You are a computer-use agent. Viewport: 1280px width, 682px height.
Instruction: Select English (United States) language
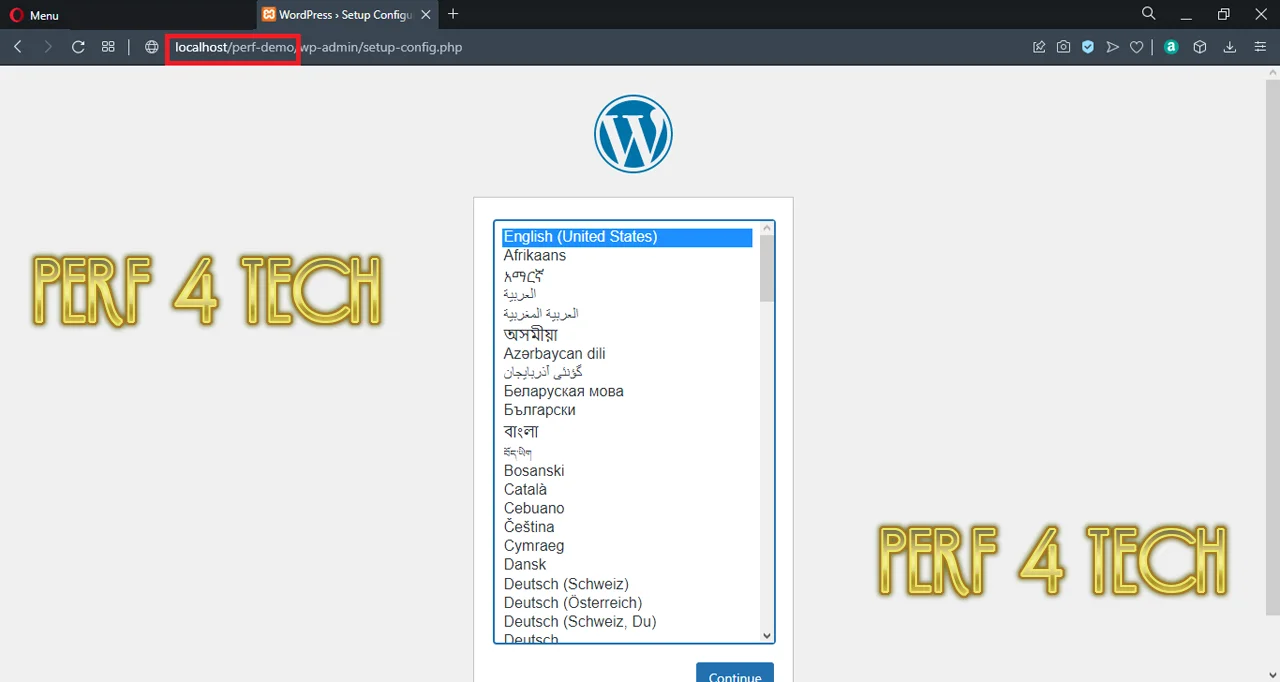point(627,237)
